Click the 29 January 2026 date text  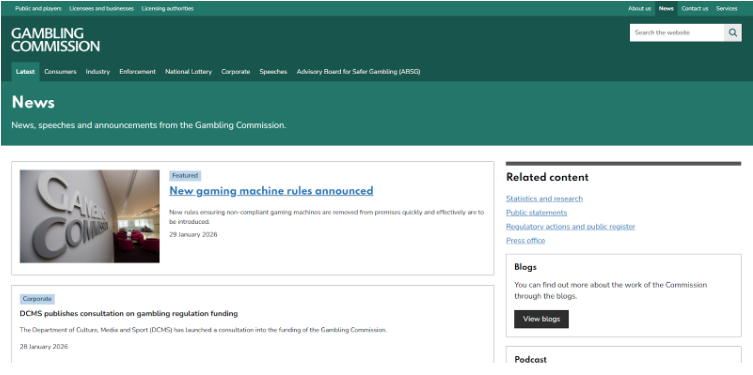(x=193, y=235)
